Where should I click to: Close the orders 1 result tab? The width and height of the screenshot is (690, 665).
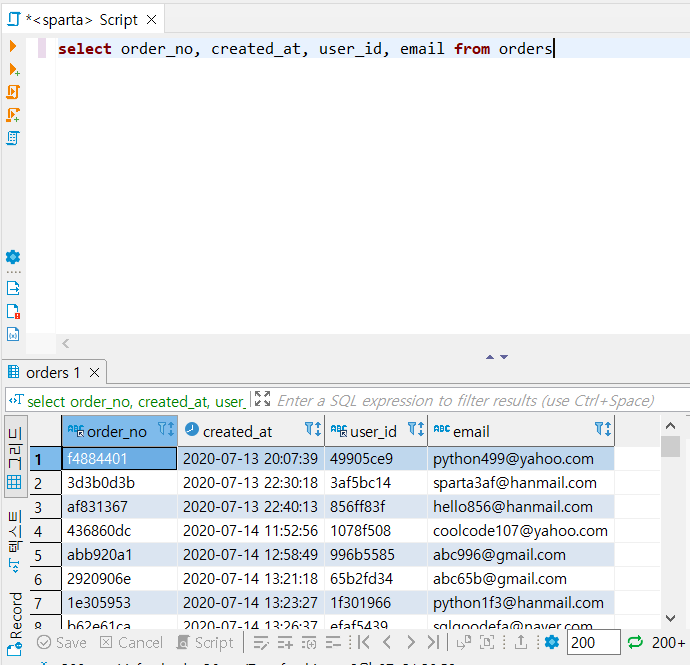coord(94,373)
